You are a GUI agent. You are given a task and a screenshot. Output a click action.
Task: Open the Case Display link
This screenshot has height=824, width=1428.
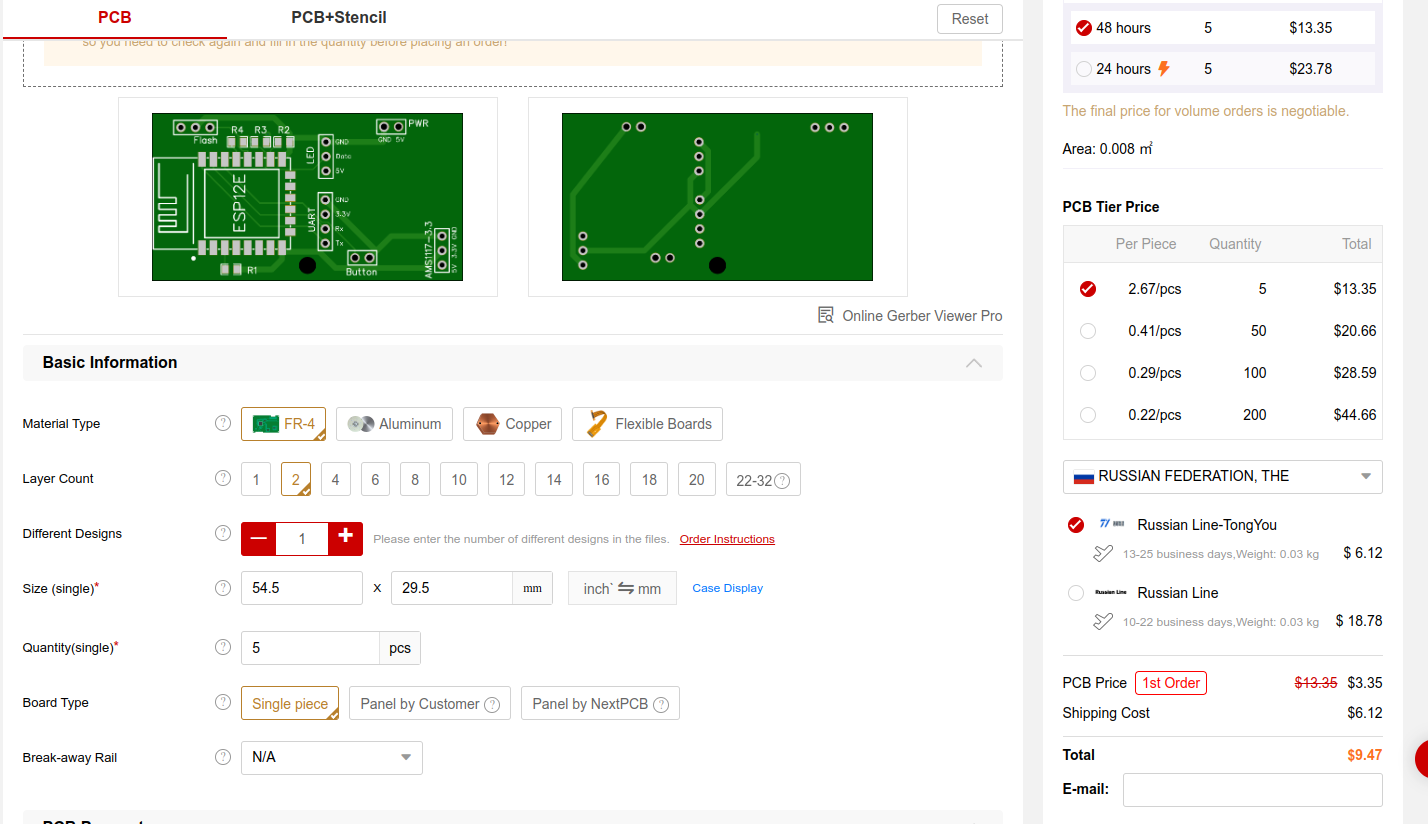coord(728,588)
